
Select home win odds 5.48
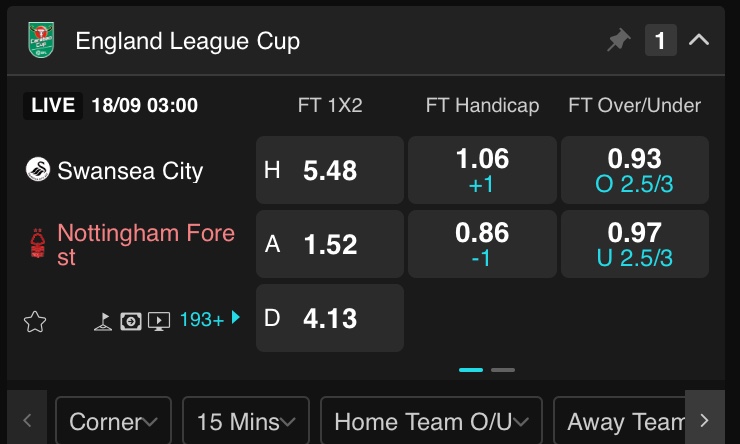tap(330, 170)
